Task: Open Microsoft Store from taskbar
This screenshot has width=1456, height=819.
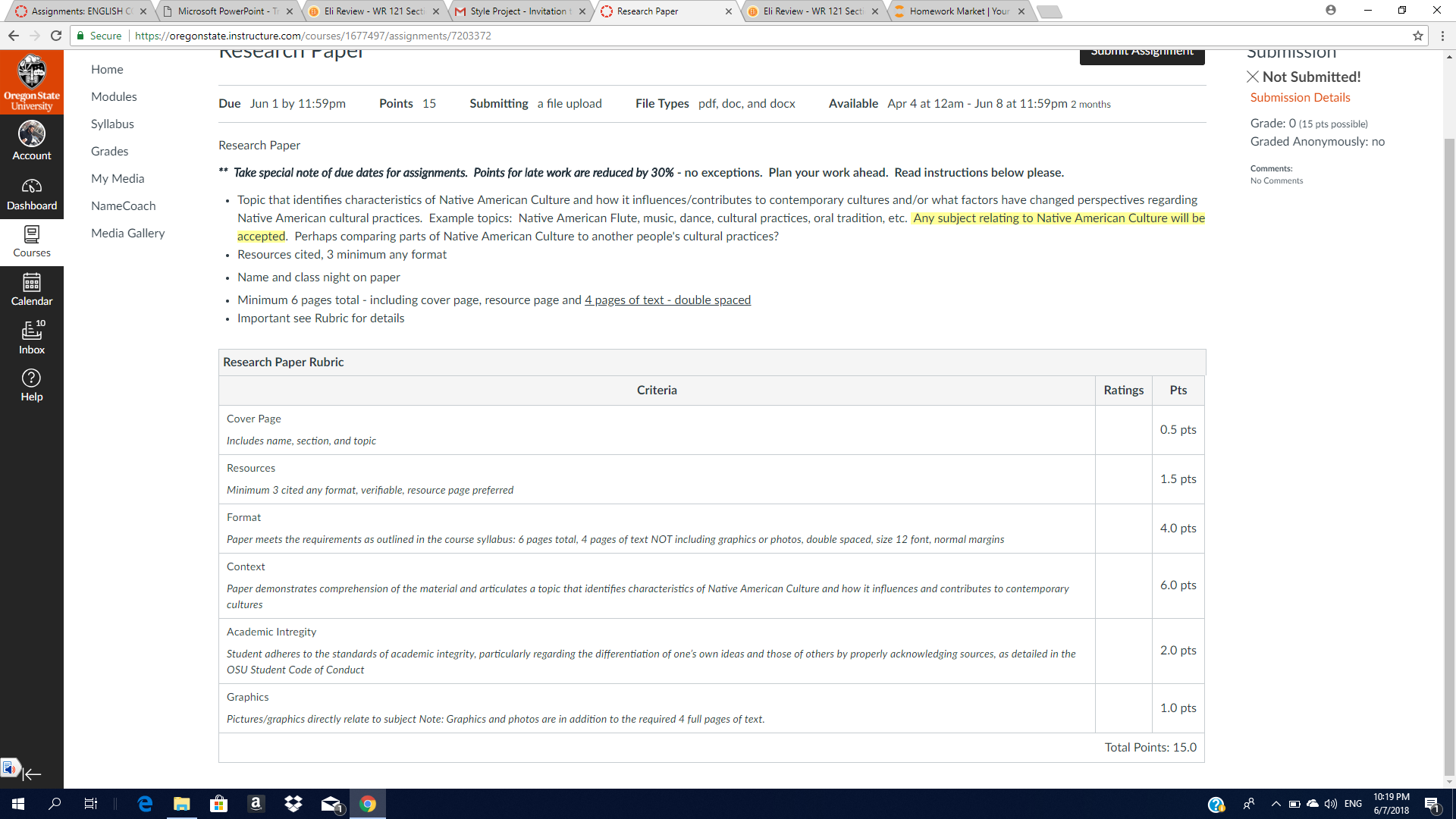Action: pyautogui.click(x=218, y=804)
